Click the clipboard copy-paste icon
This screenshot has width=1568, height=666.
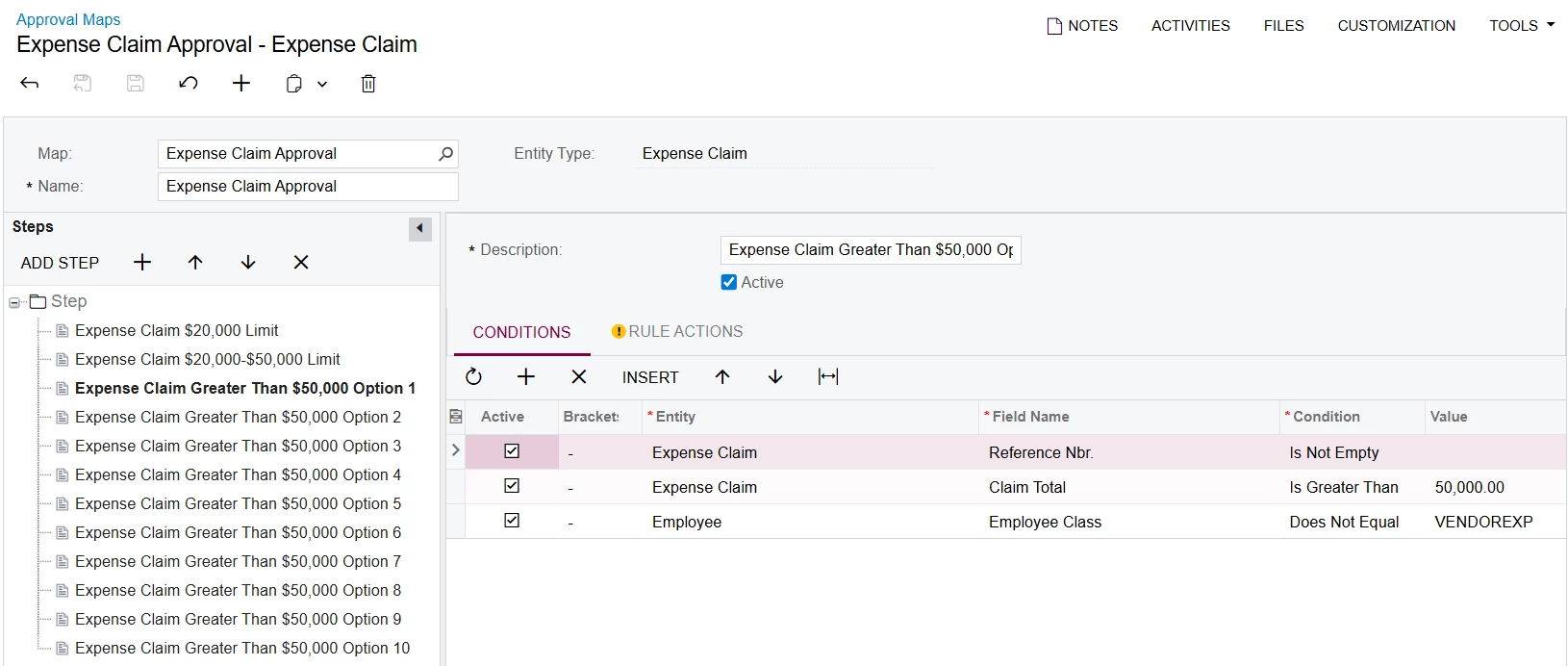294,84
